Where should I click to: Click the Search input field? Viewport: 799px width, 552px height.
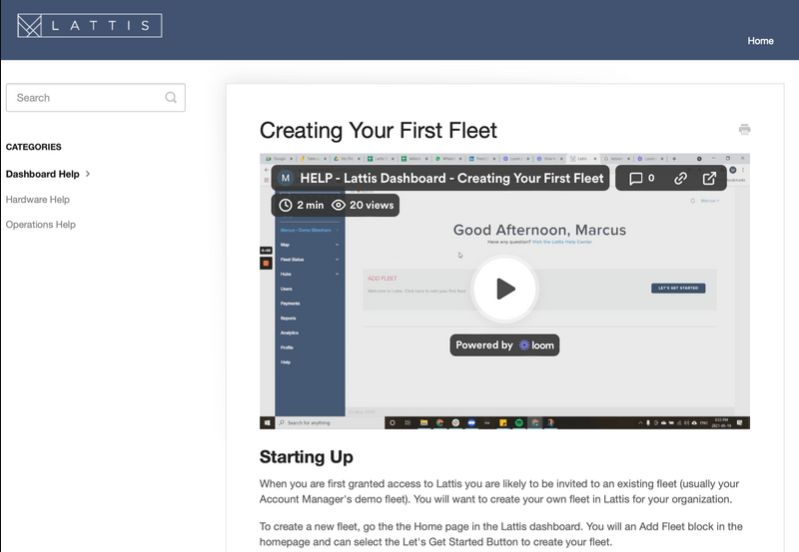click(x=96, y=97)
